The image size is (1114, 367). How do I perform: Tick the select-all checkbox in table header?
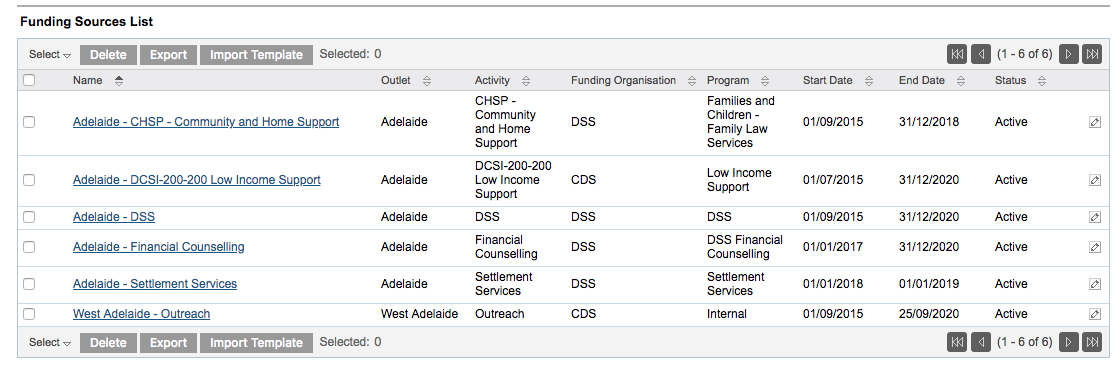coord(29,80)
